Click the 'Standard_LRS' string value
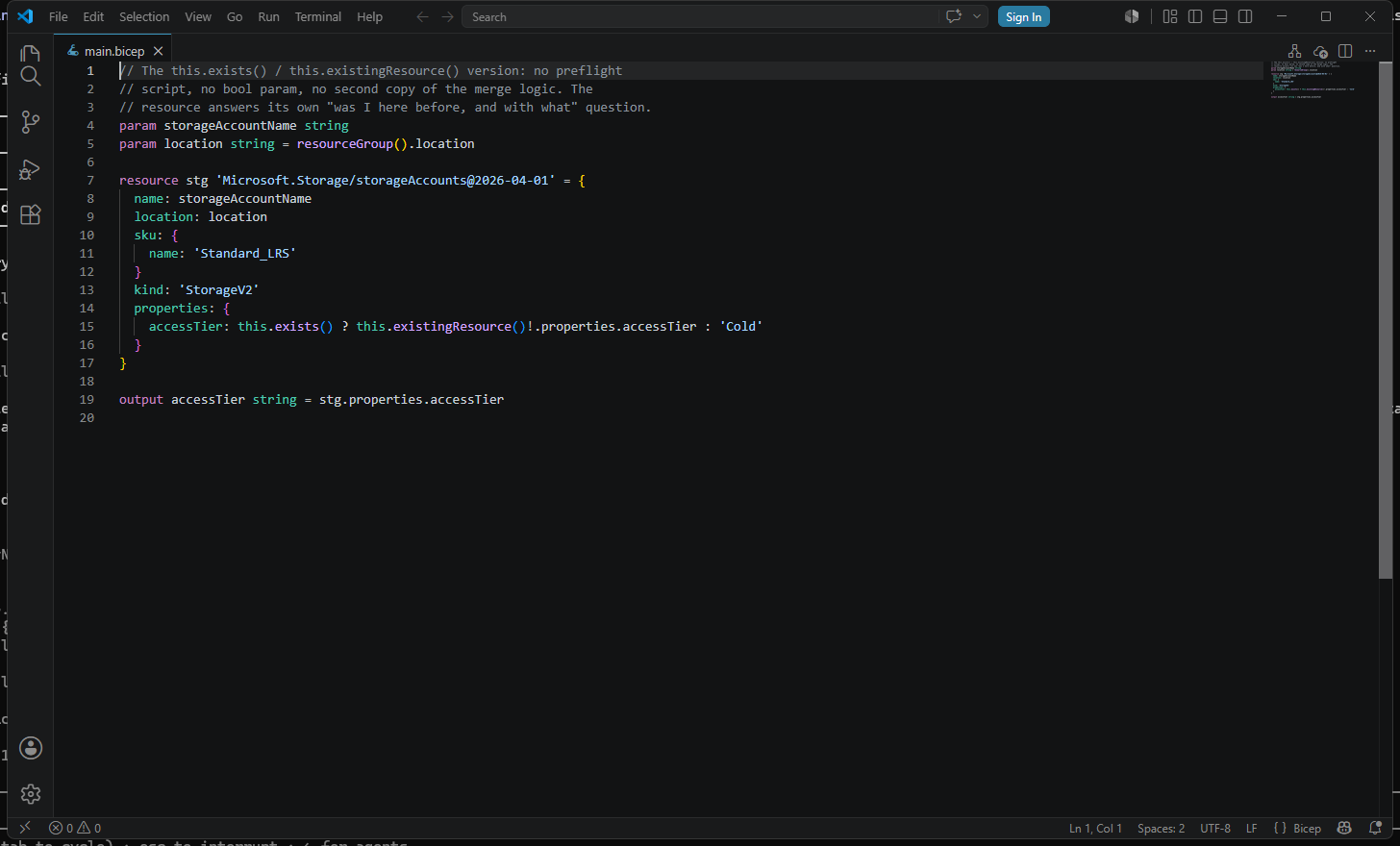This screenshot has width=1400, height=846. tap(245, 253)
